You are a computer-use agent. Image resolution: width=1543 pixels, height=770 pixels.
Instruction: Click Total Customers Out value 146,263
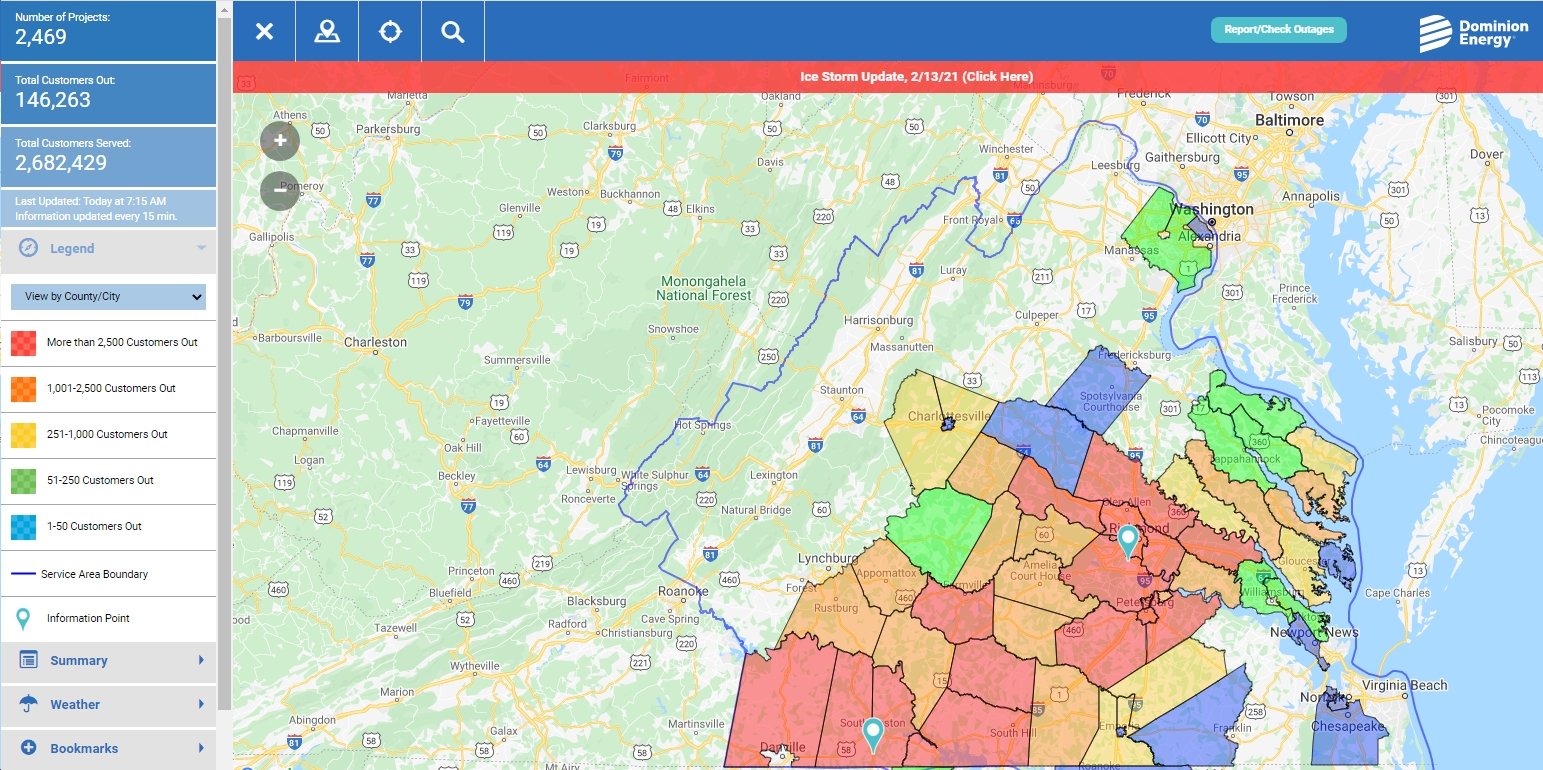point(53,100)
